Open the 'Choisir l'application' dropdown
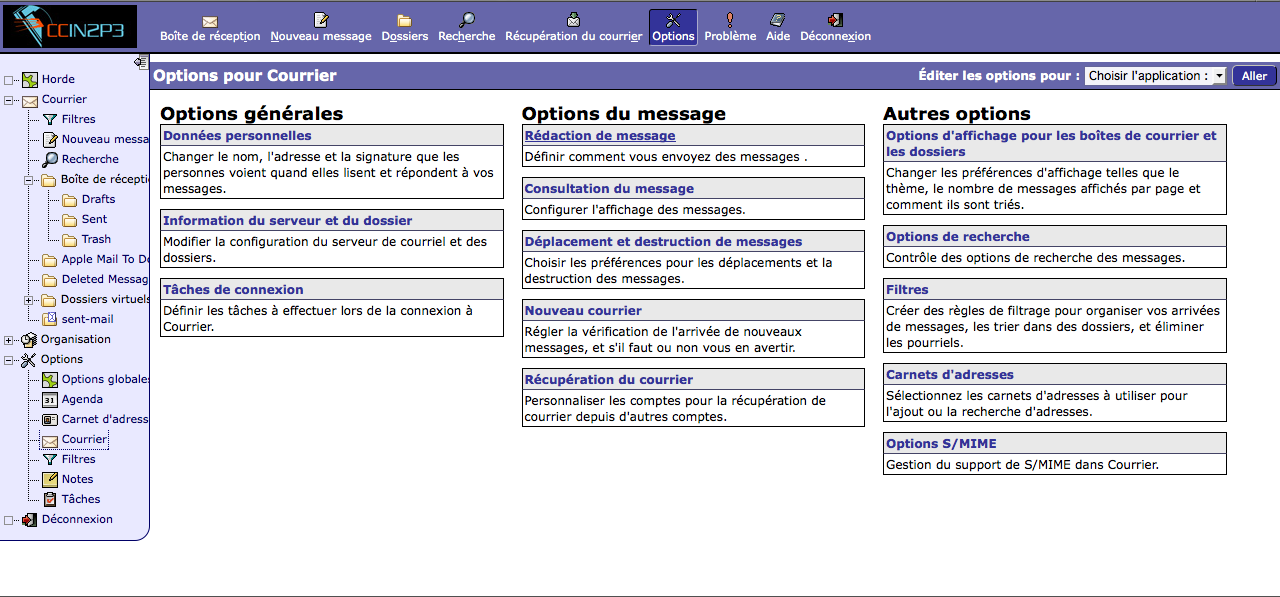The width and height of the screenshot is (1280, 597). [x=1155, y=76]
